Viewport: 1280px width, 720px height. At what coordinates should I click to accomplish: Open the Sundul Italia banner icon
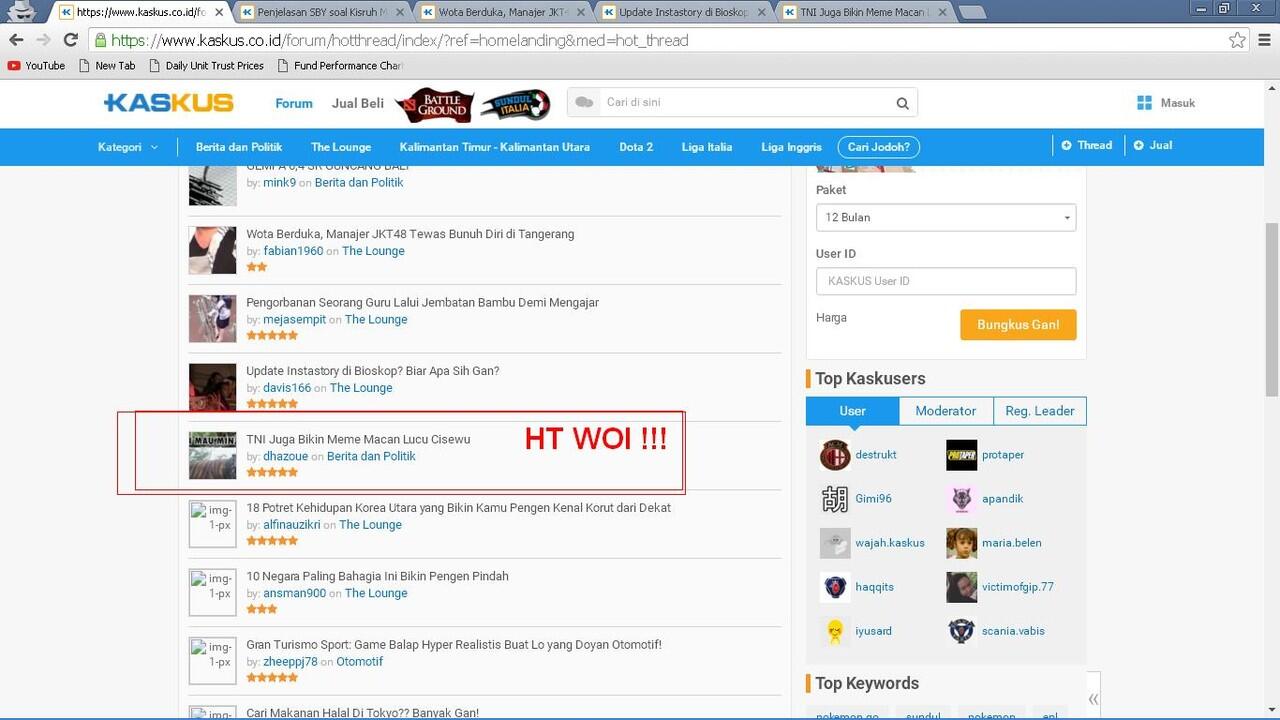point(515,104)
